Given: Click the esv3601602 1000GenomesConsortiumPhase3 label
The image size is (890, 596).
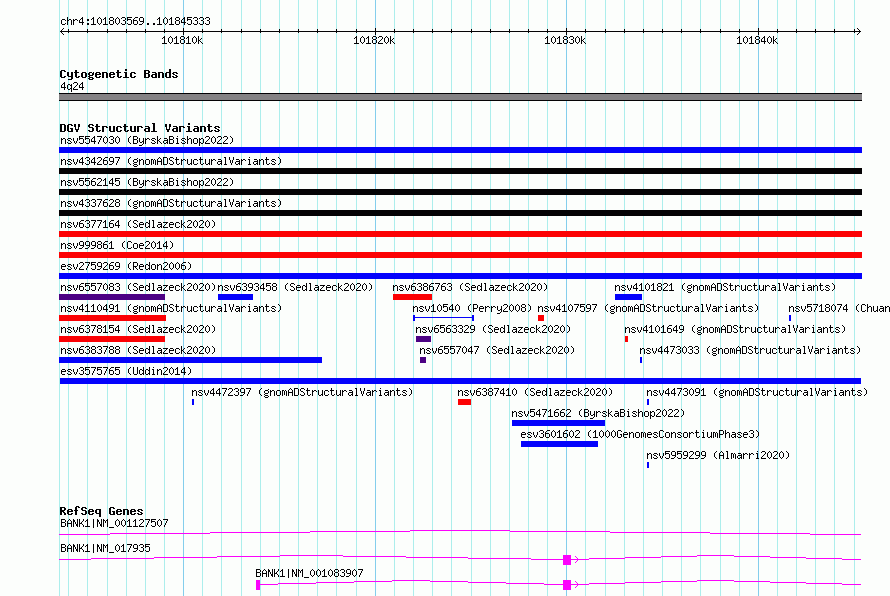Looking at the screenshot, I should pos(640,434).
